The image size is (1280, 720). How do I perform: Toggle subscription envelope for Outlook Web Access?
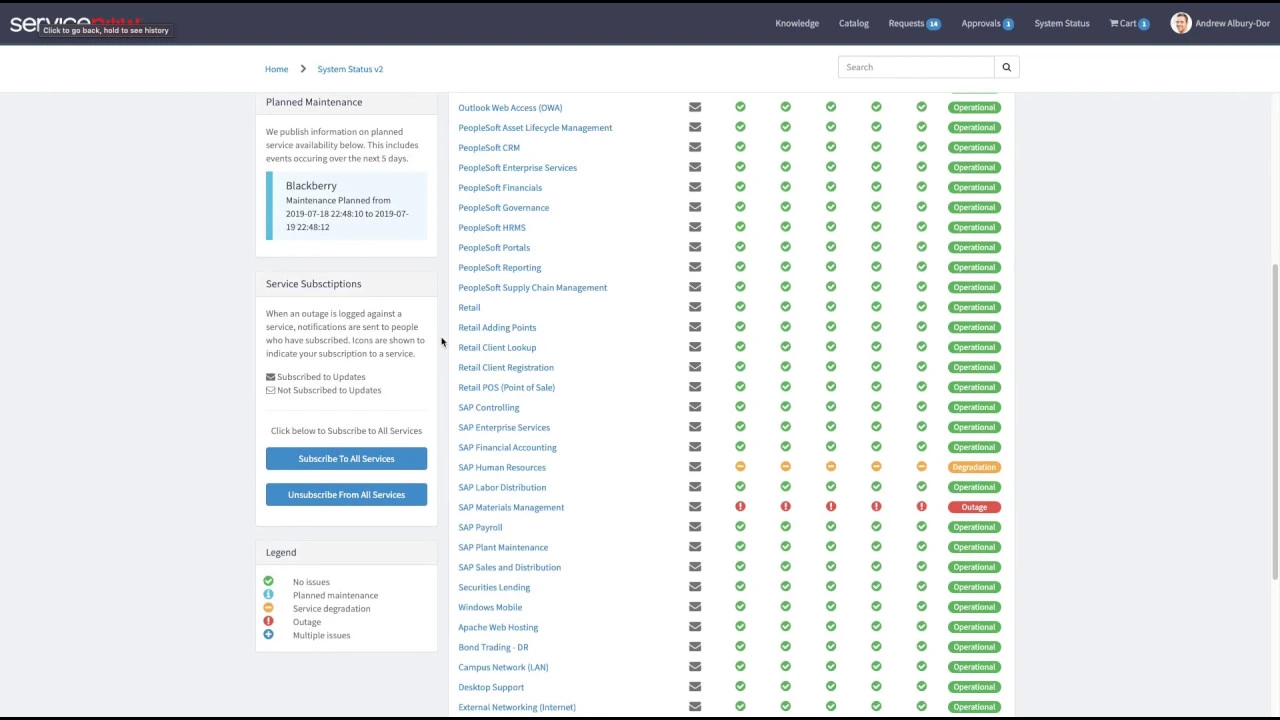click(x=695, y=107)
